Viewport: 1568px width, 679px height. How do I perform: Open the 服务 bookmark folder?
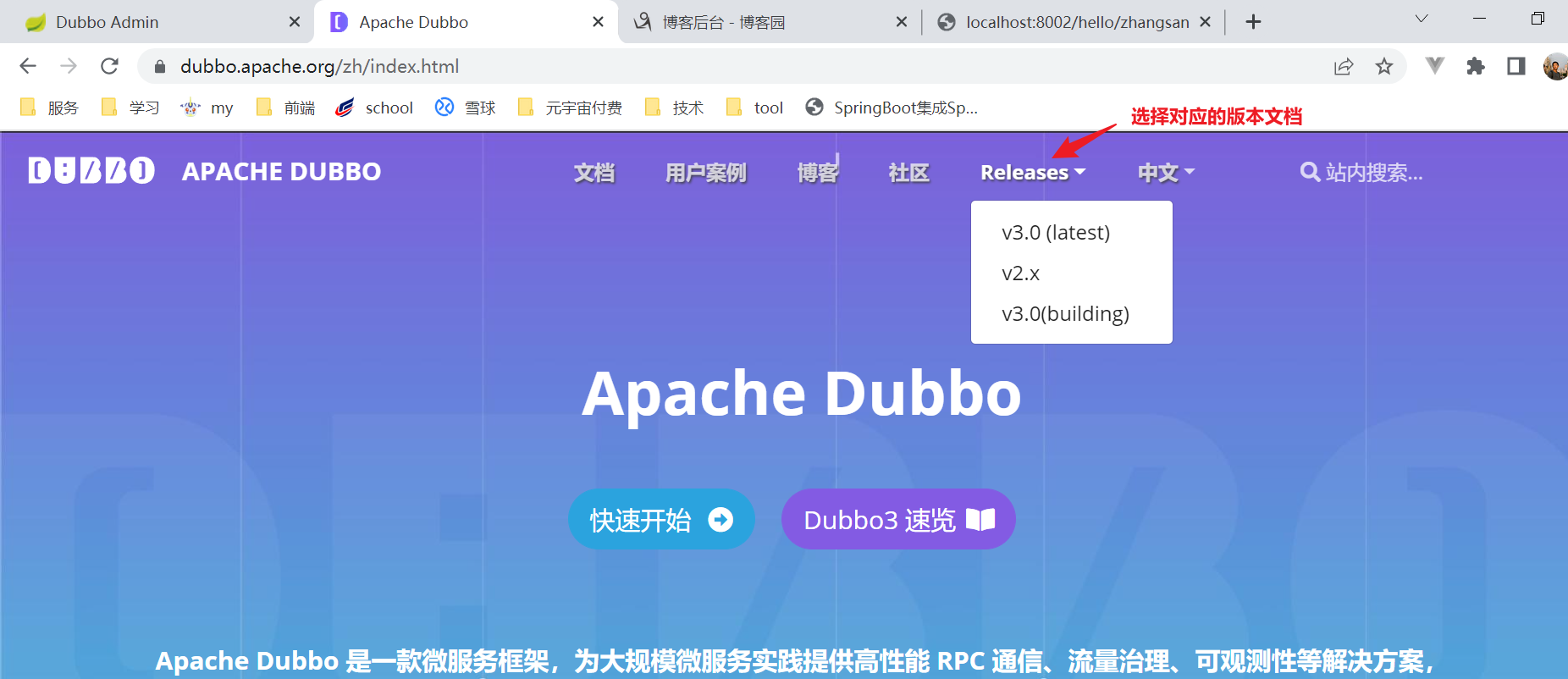(49, 108)
